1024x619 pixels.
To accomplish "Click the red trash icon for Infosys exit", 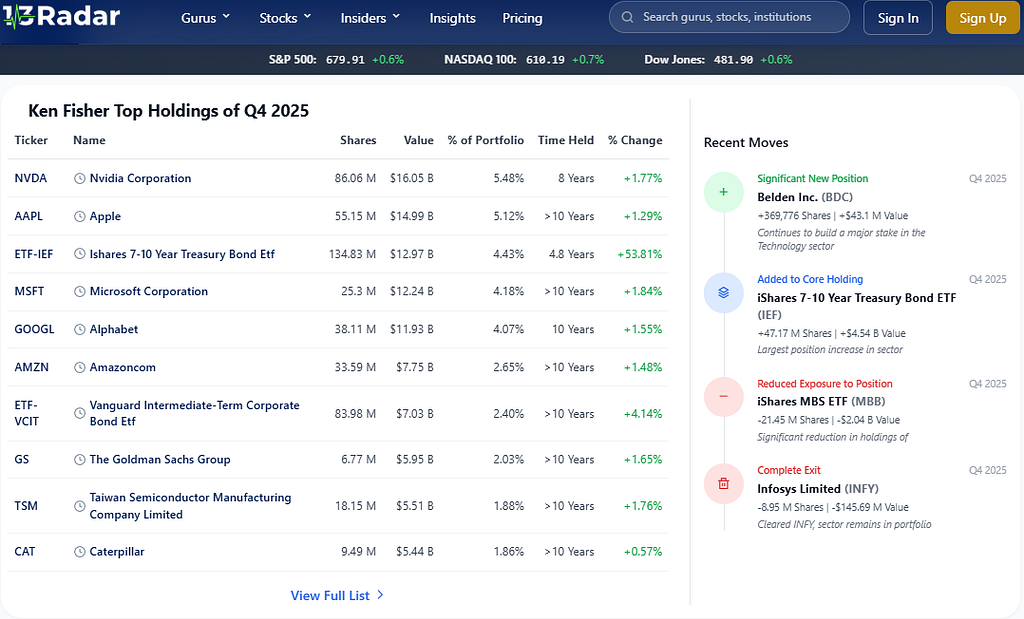I will 724,484.
